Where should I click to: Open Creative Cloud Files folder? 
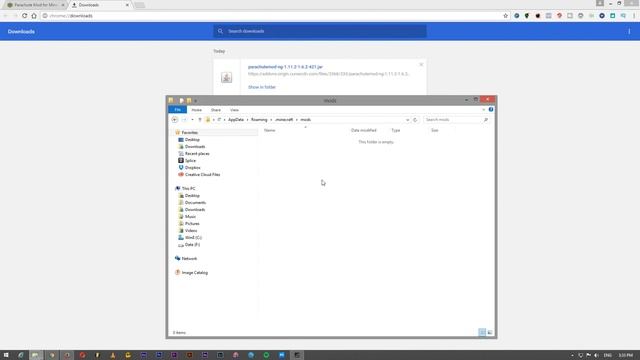pos(202,174)
